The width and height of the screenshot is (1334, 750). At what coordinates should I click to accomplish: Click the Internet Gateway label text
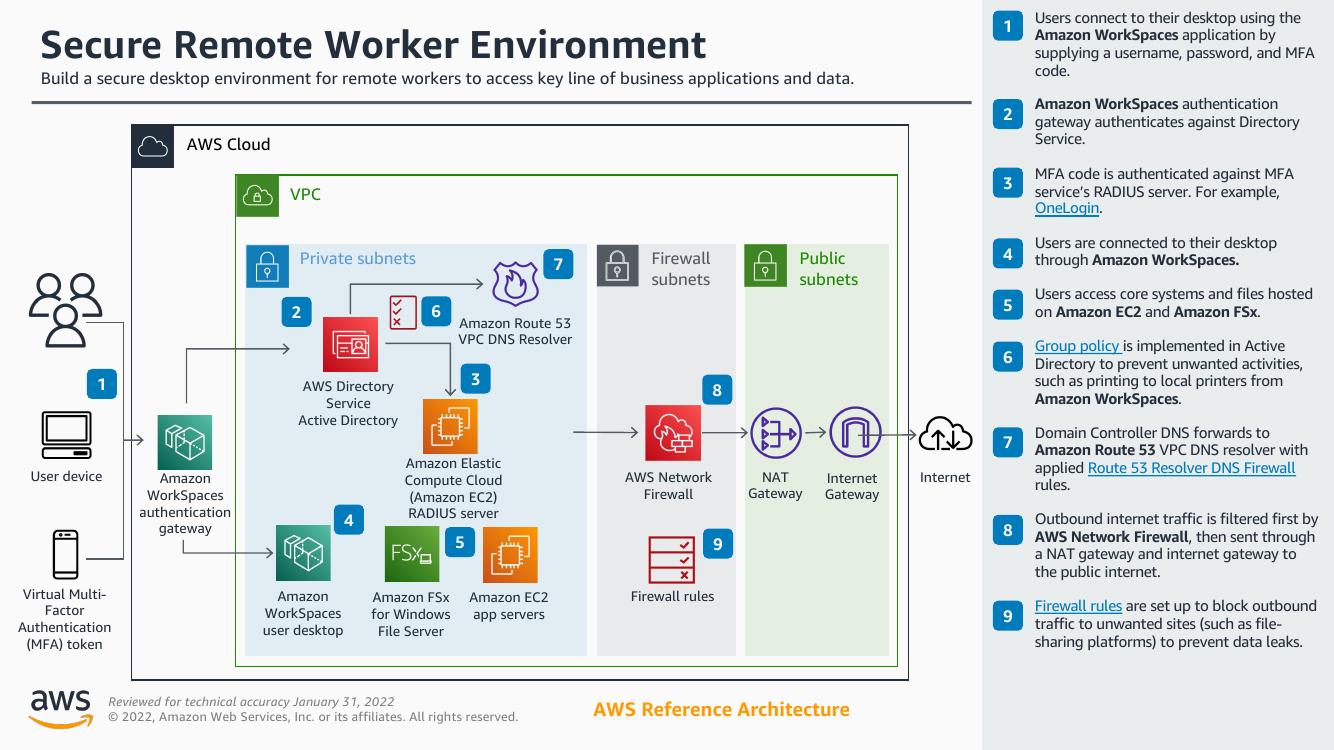(852, 486)
